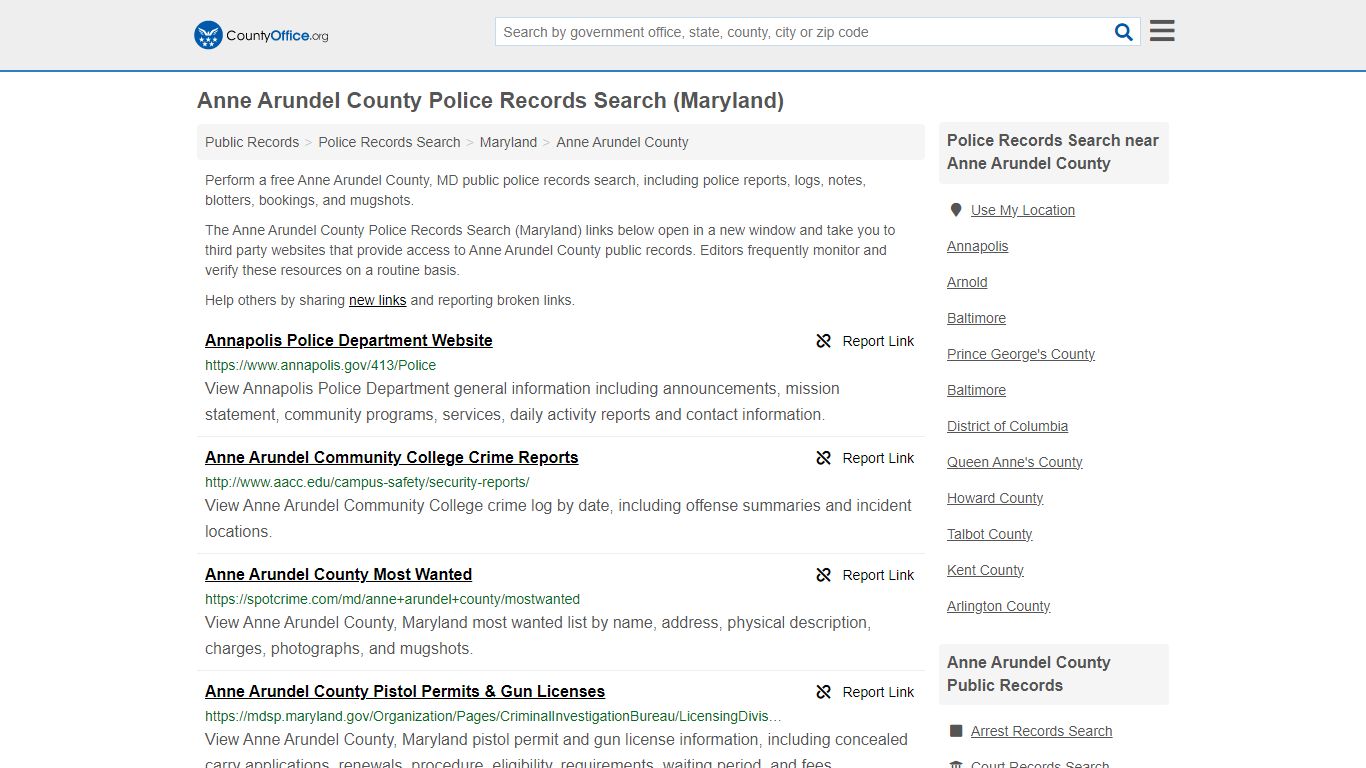The width and height of the screenshot is (1366, 768).
Task: Report link for Annapolis Police Department
Action: (x=865, y=341)
